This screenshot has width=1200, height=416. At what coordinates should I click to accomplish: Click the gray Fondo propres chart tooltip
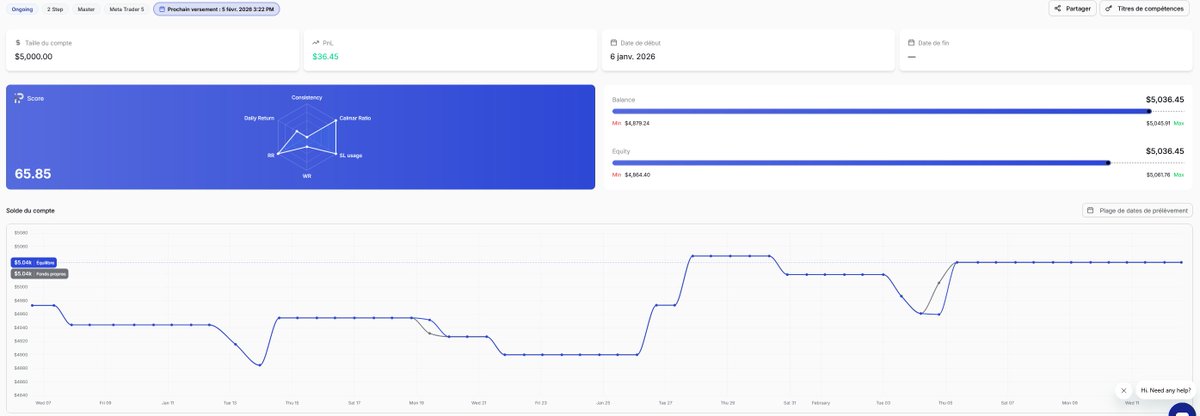point(40,273)
